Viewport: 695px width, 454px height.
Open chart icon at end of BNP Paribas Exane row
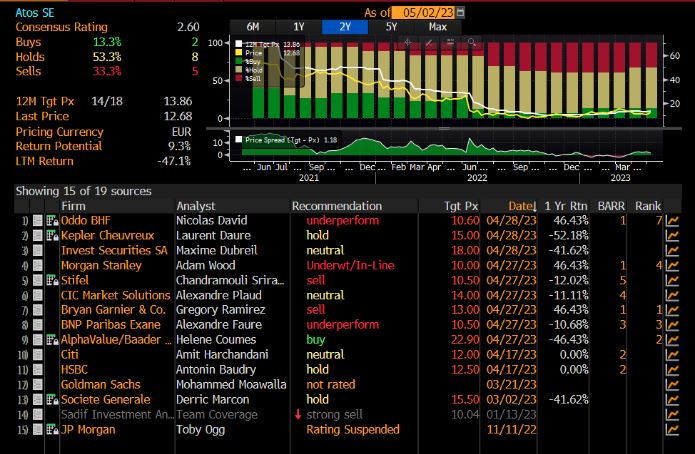tap(672, 325)
